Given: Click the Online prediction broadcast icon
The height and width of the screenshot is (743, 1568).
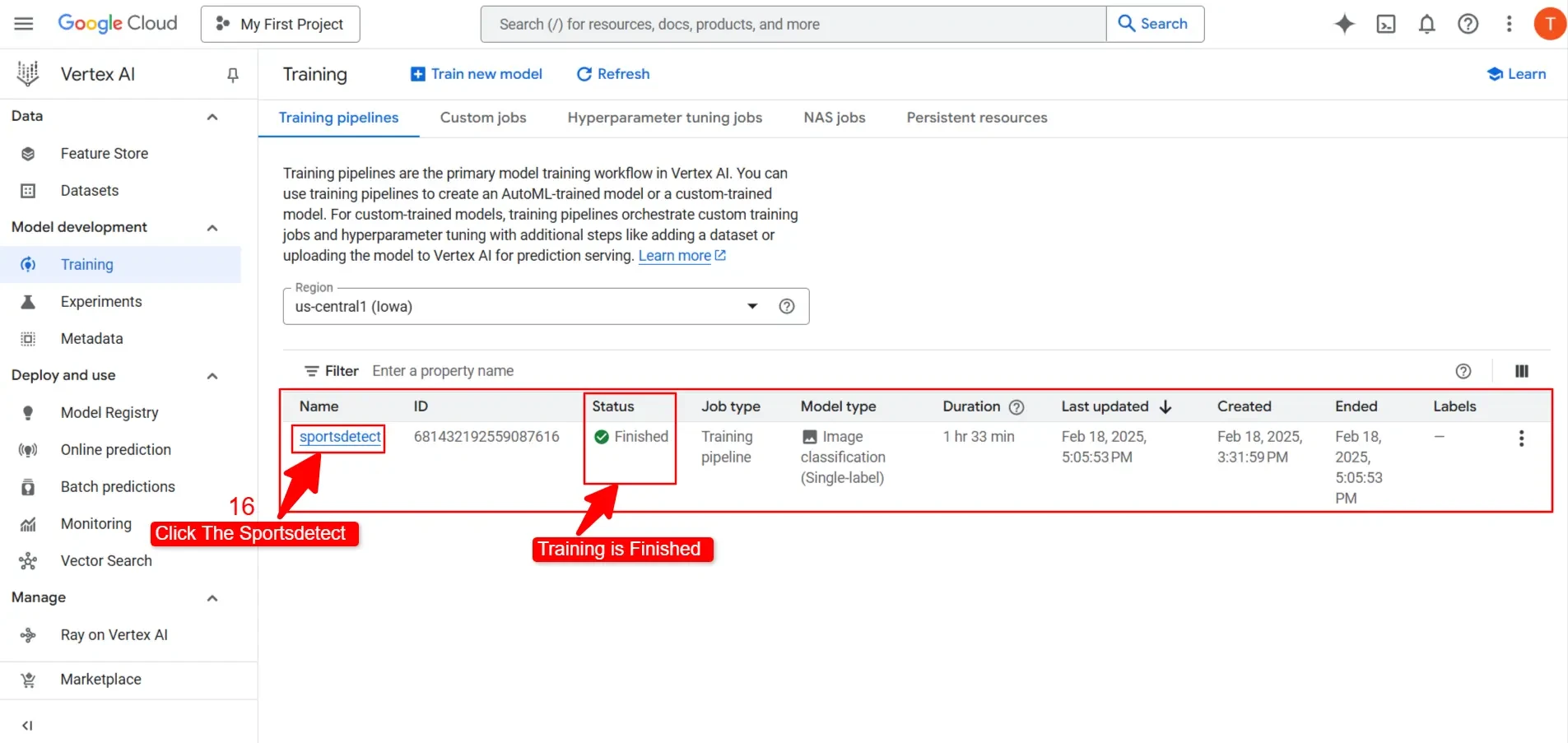Looking at the screenshot, I should click(28, 450).
